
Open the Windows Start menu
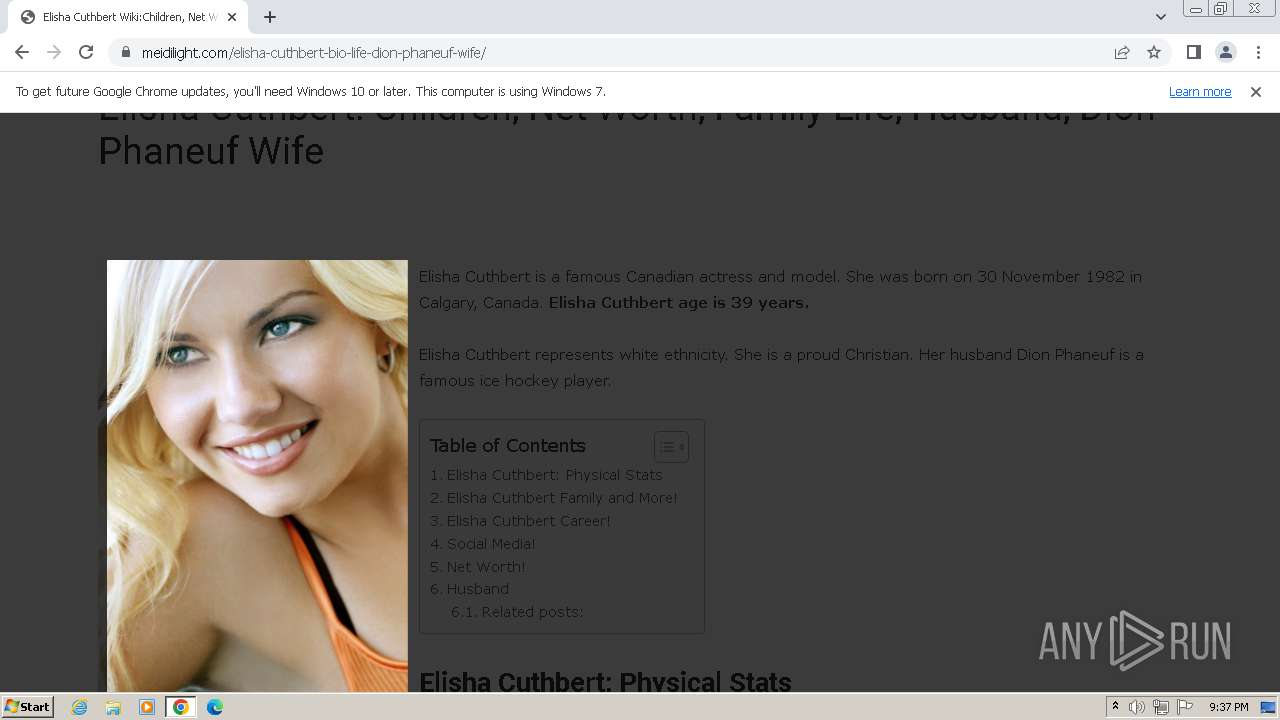(27, 707)
